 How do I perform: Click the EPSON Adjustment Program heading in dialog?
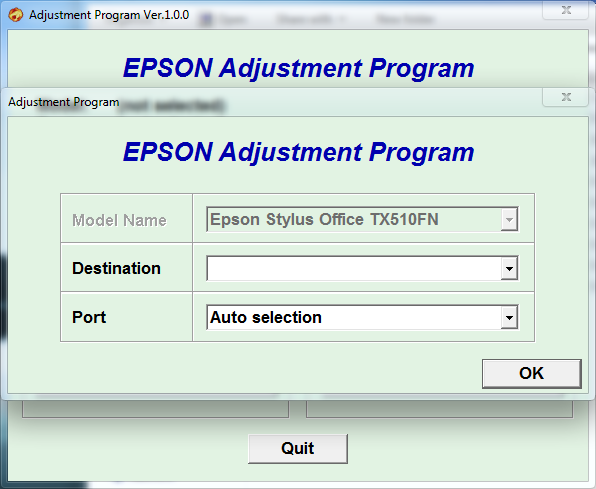[298, 152]
